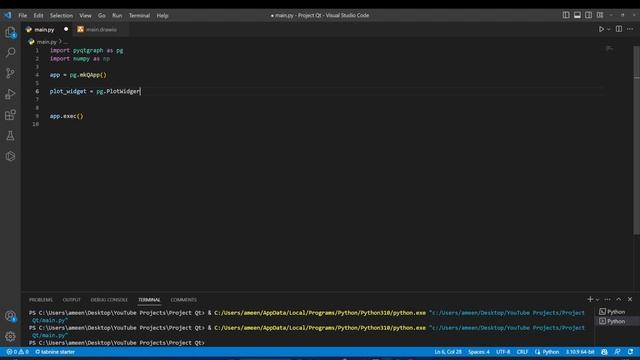
Task: Open the View menu
Action: 85,16
